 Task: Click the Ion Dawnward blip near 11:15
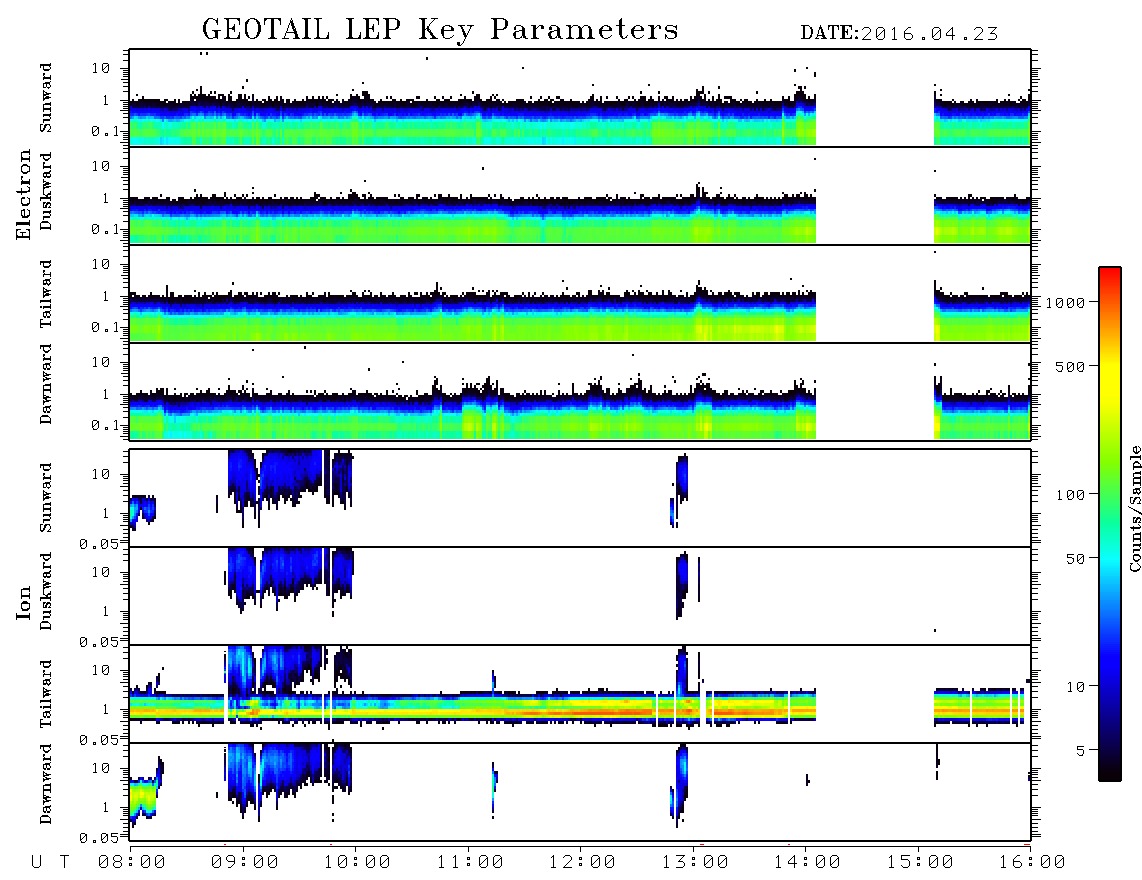(494, 790)
